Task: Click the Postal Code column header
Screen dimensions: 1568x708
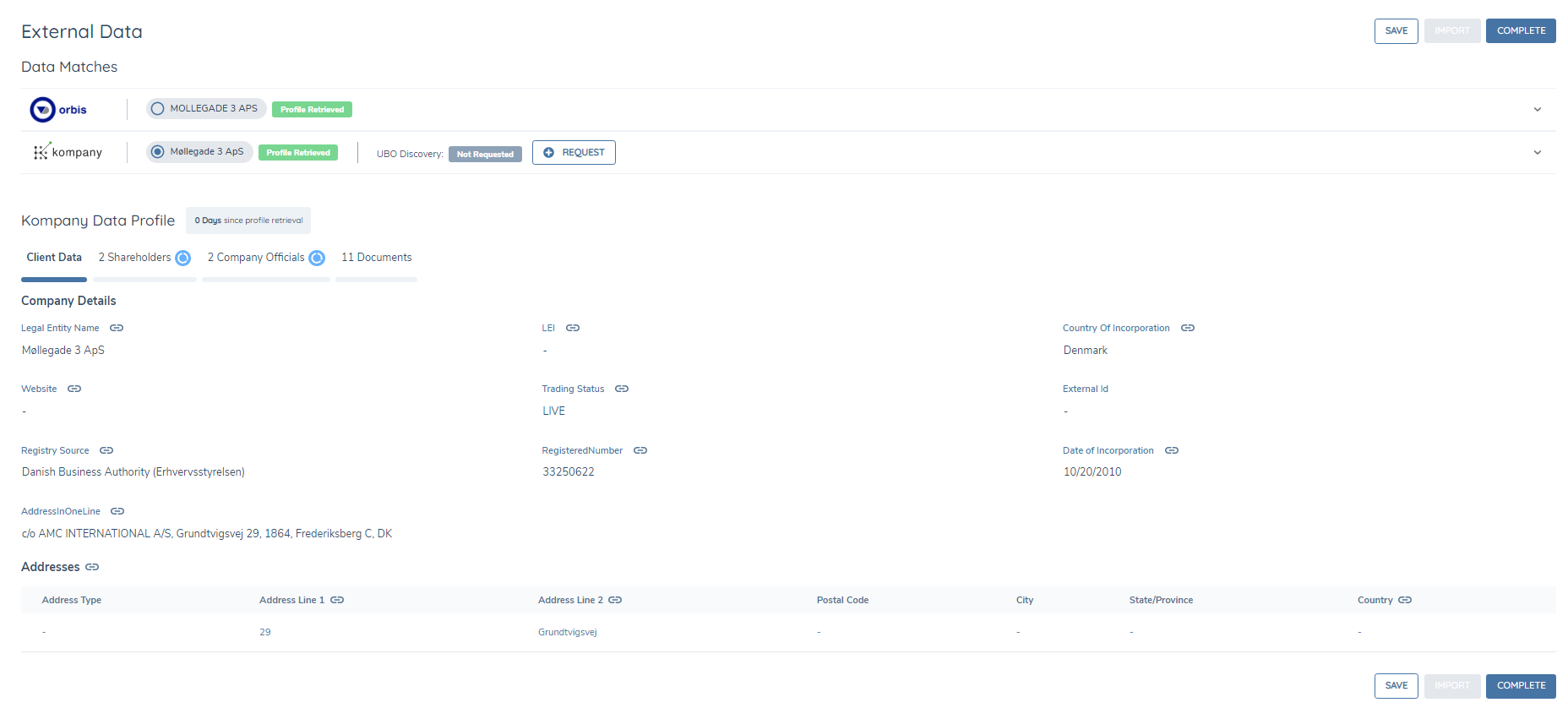Action: pyautogui.click(x=842, y=601)
